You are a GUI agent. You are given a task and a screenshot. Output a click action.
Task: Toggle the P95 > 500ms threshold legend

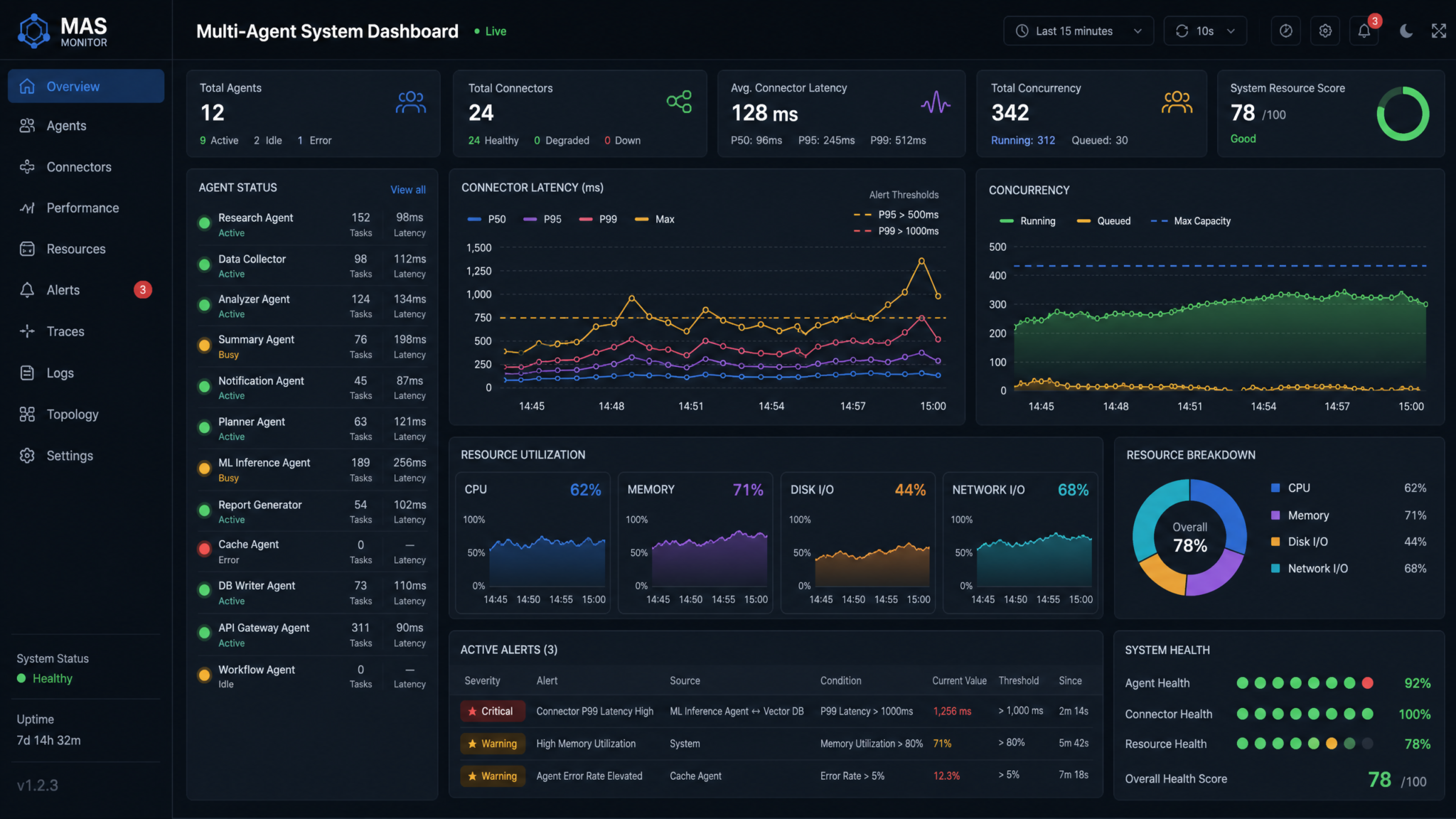[896, 215]
